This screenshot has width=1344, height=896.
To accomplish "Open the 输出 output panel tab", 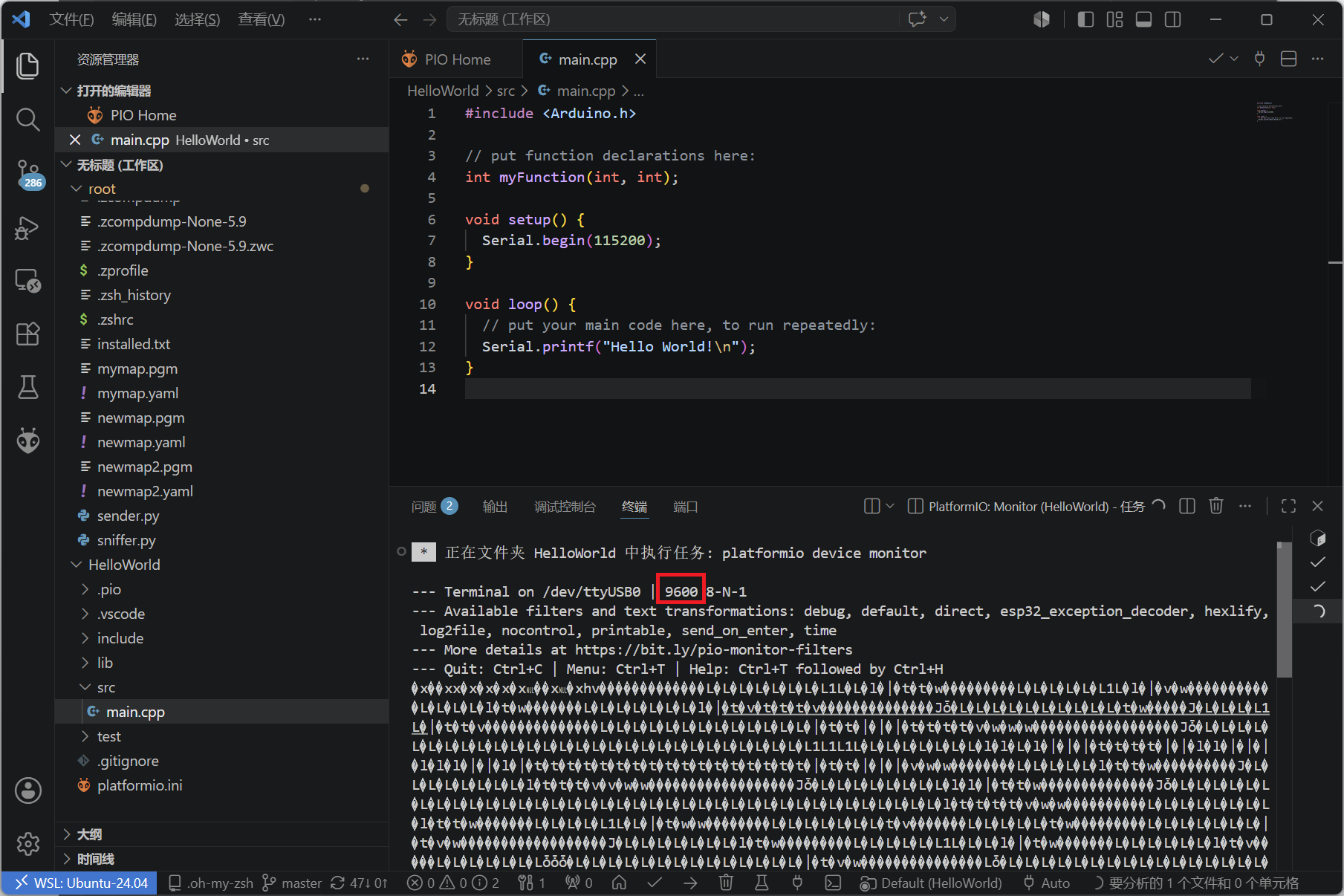I will [x=495, y=507].
